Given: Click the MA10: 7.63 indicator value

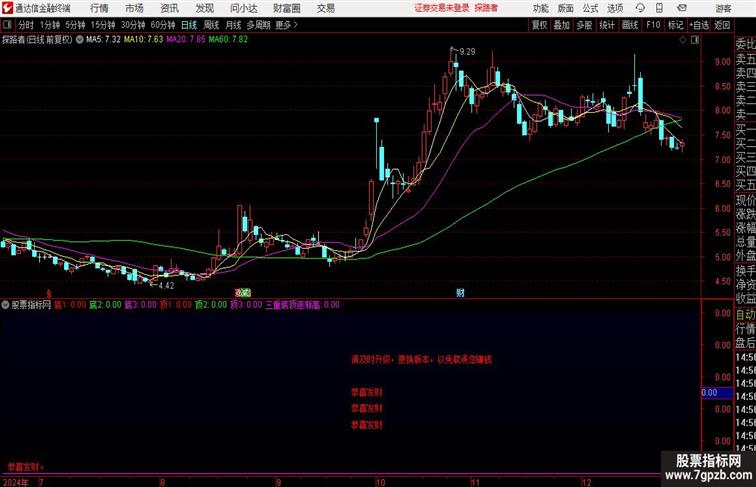Looking at the screenshot, I should click(x=143, y=40).
